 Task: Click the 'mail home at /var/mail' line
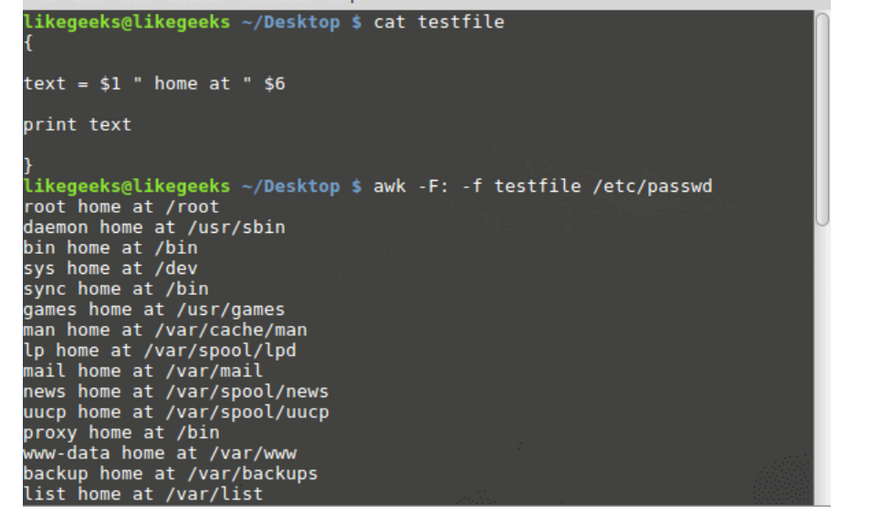(142, 371)
